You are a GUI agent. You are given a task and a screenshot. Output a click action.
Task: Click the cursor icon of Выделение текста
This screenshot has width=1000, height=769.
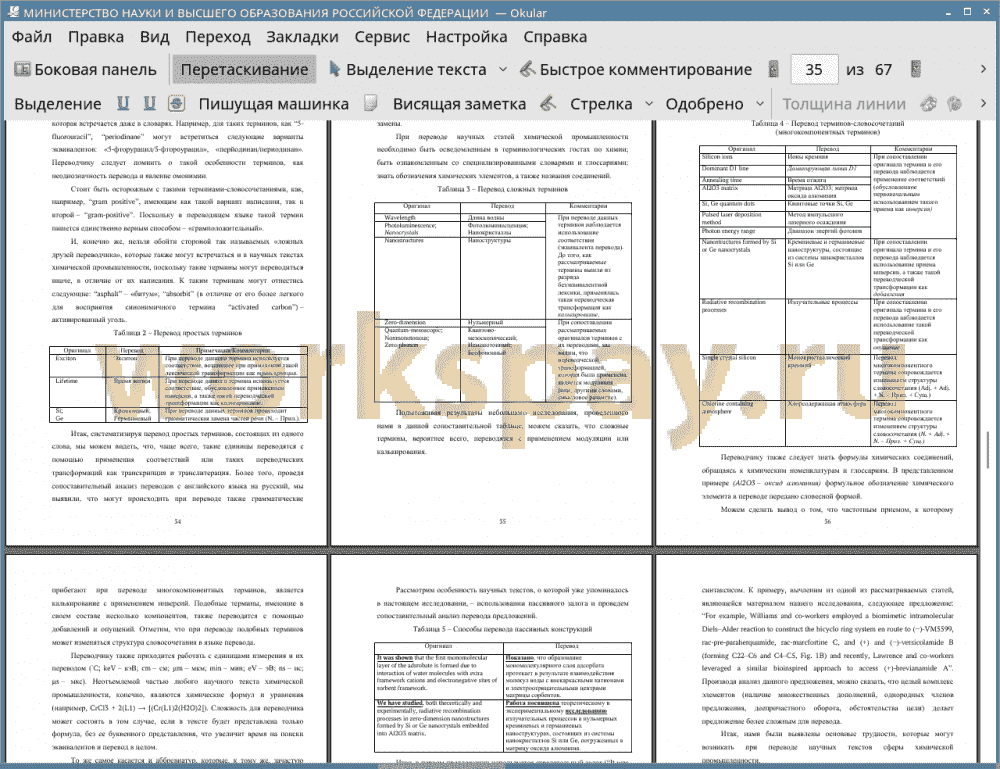coord(334,69)
